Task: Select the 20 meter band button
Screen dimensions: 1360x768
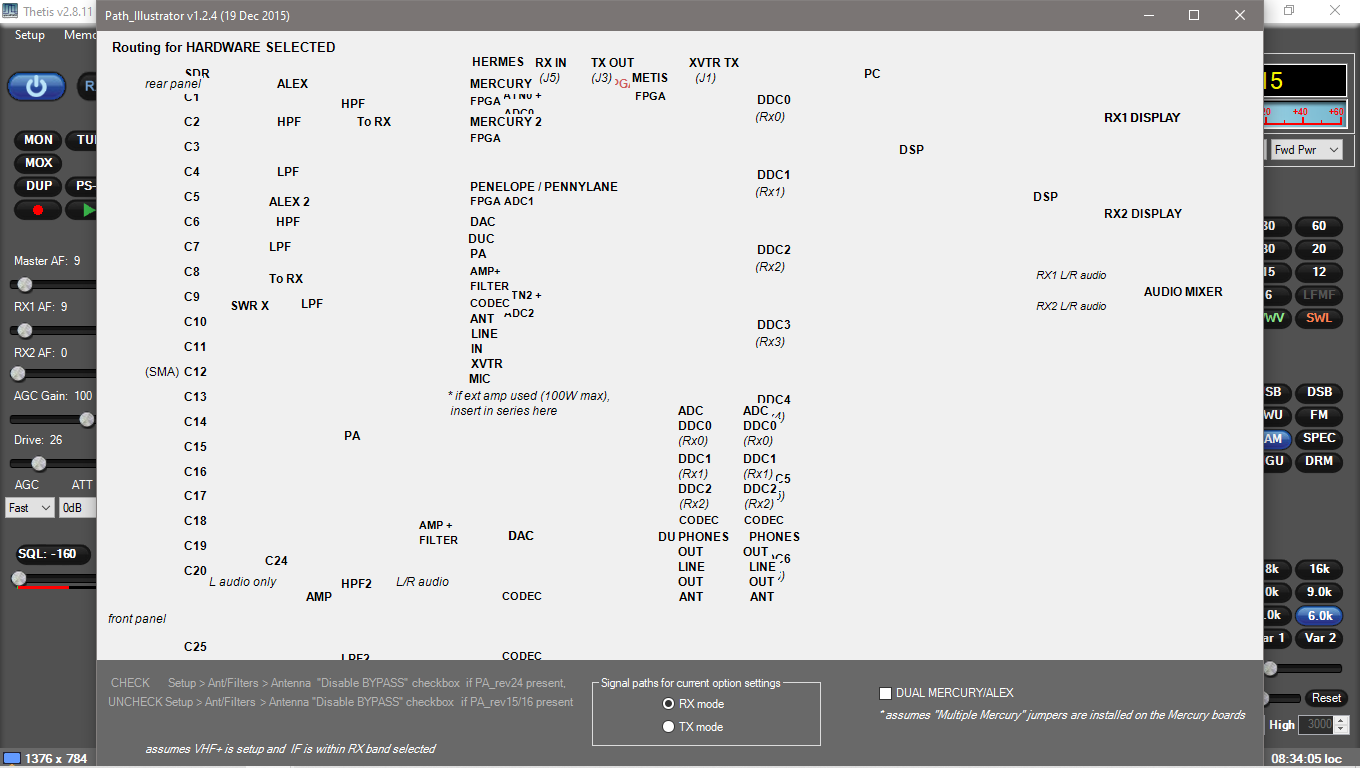Action: coord(1318,249)
